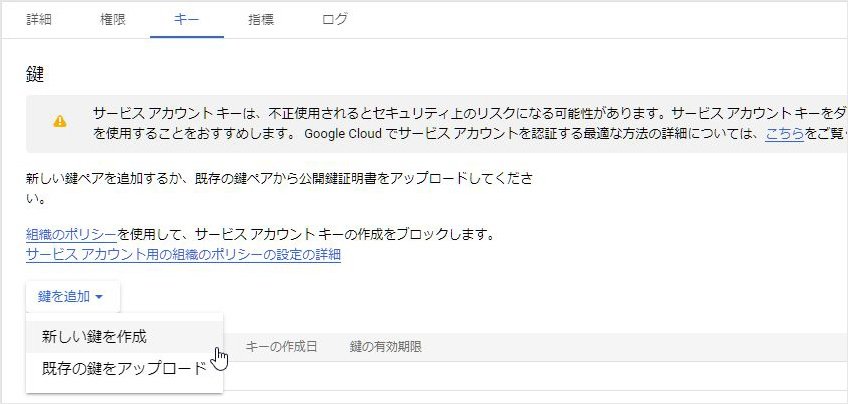
Task: Select the active キー tab
Action: point(187,19)
